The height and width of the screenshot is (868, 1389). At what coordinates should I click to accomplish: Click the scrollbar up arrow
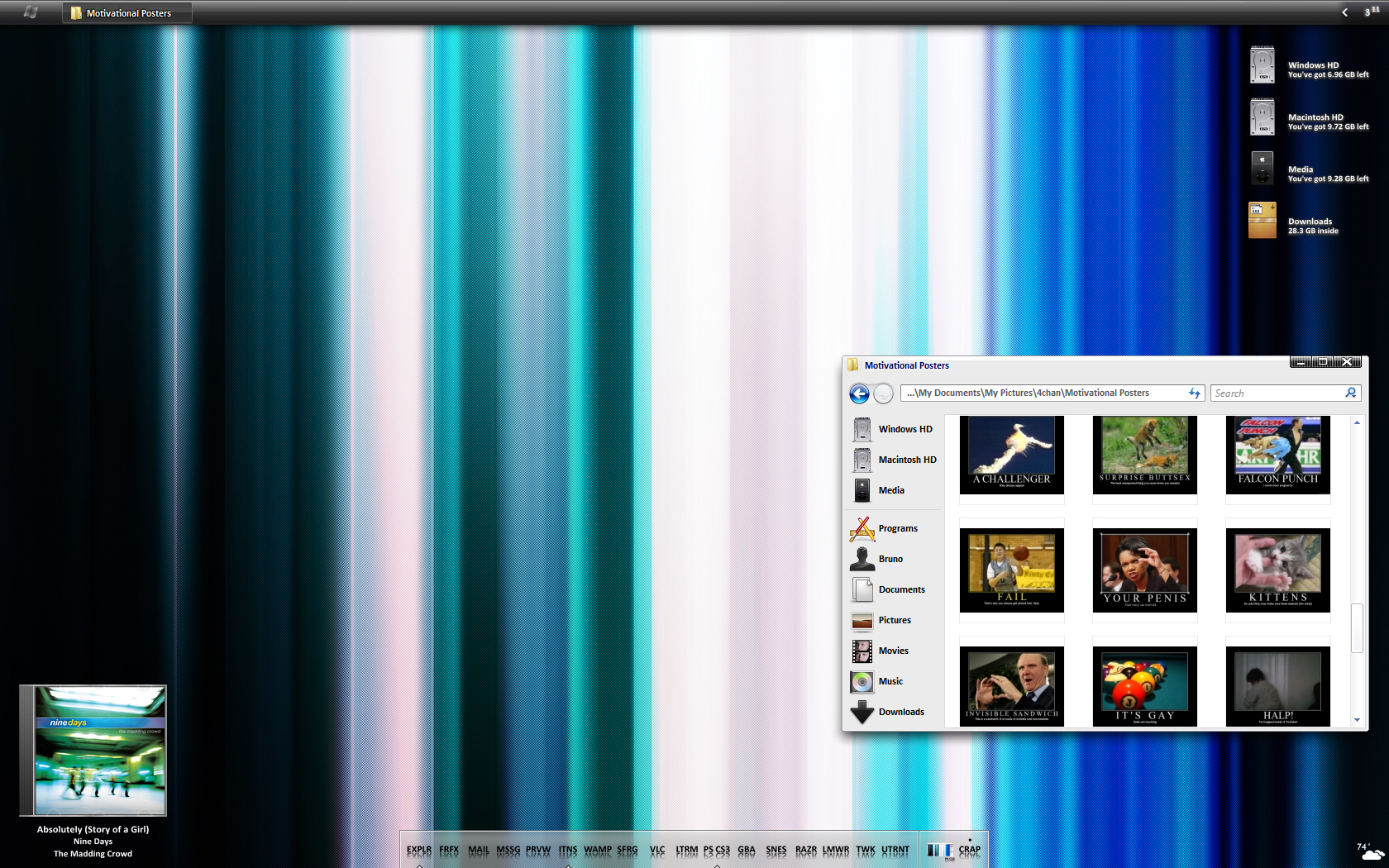(x=1357, y=422)
